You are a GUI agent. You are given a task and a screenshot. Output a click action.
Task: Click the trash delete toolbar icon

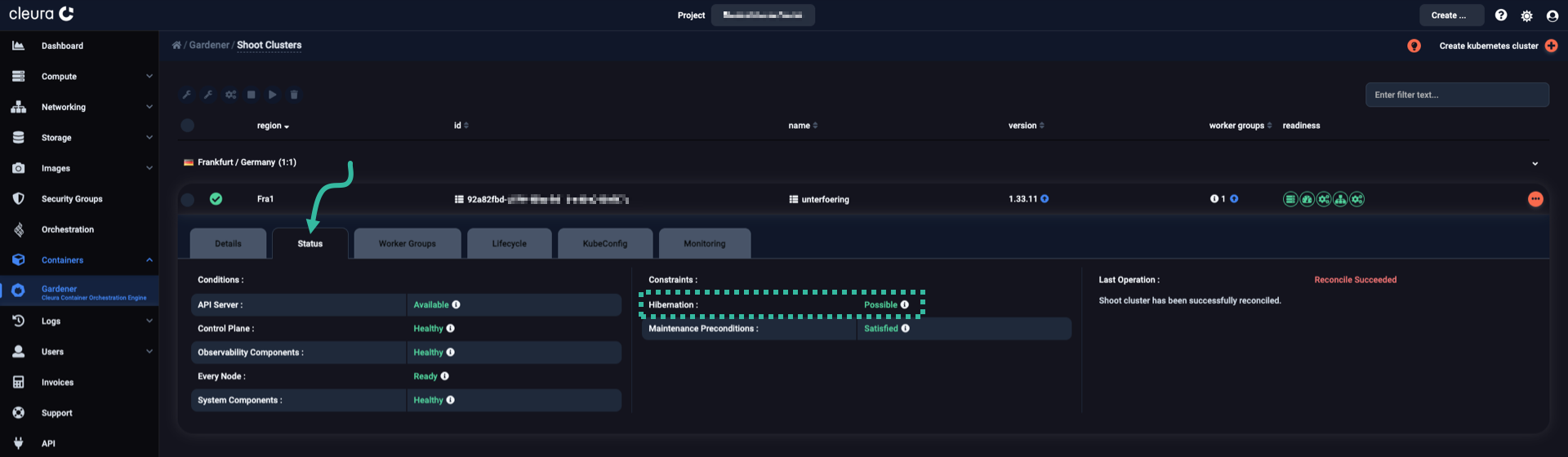(294, 95)
